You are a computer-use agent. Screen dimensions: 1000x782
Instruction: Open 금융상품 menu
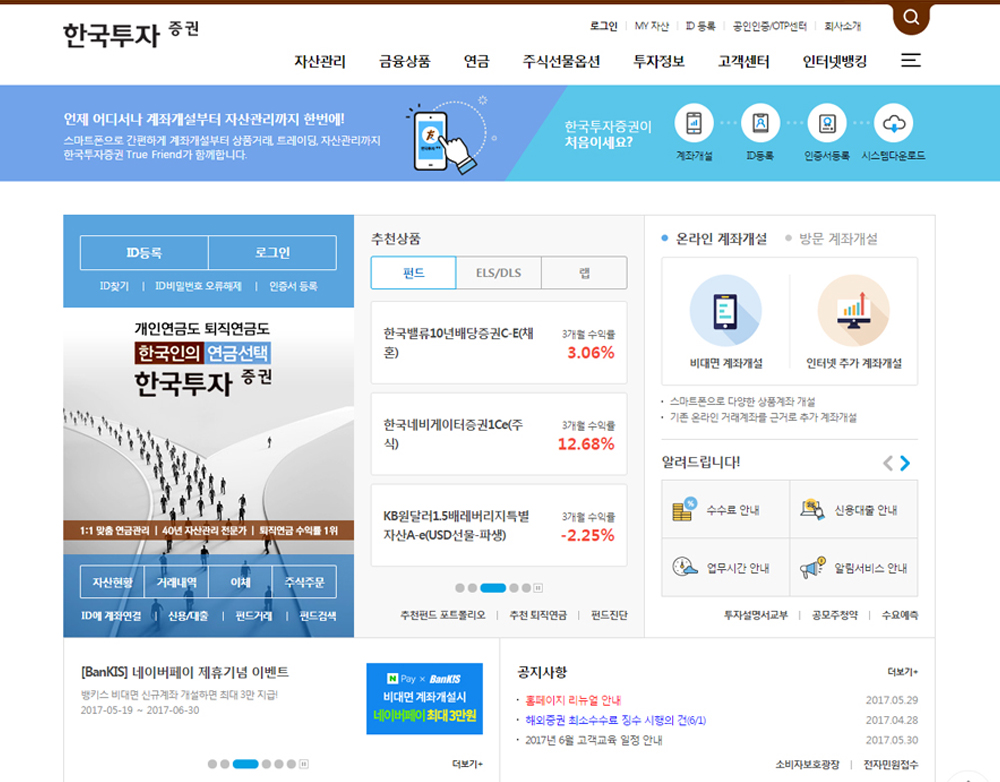(404, 61)
